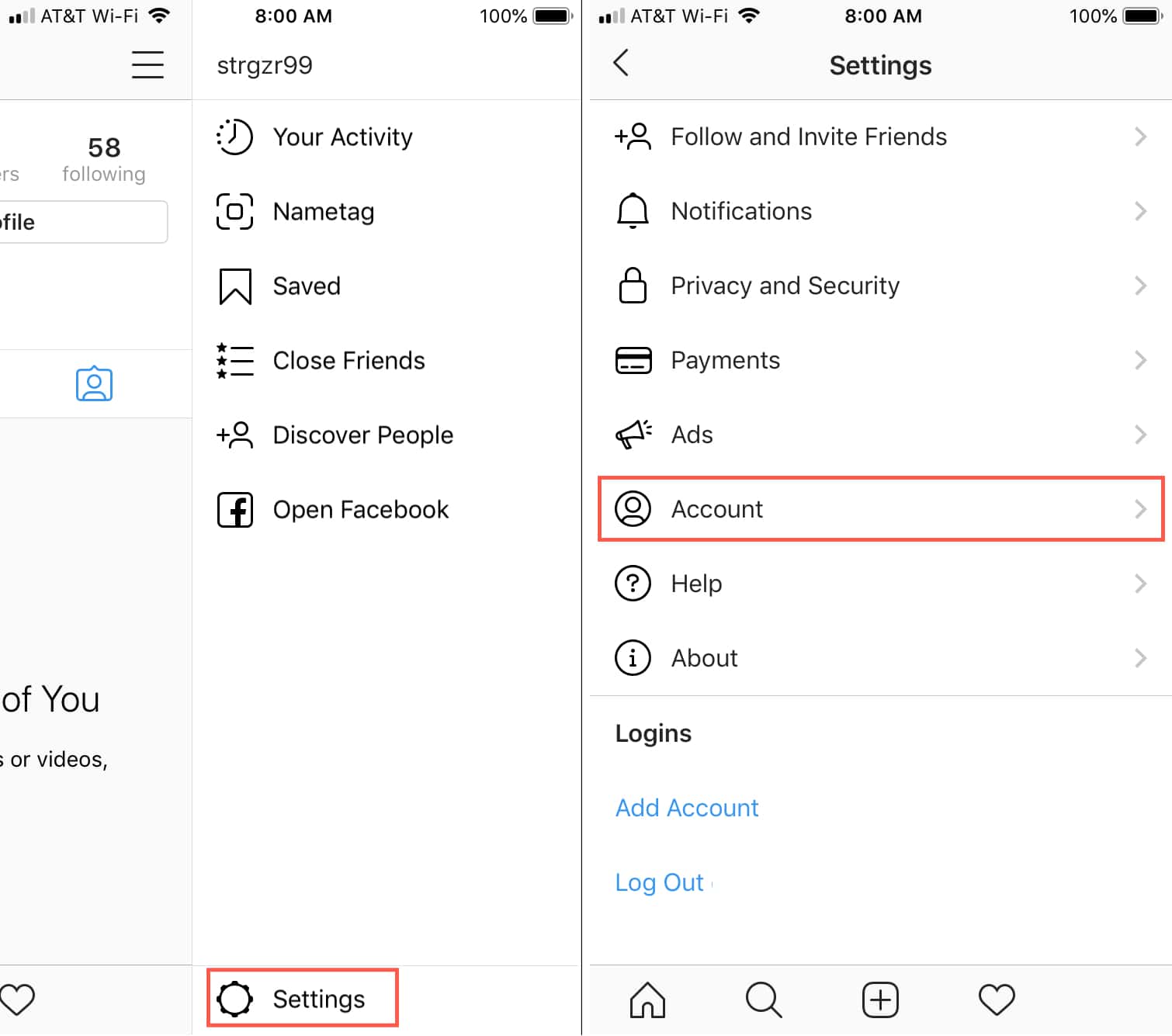Click the Facebook logo icon

[234, 510]
